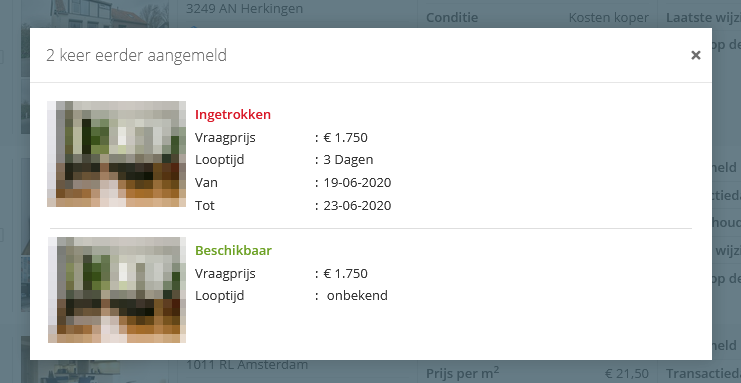Click the green Beschikbaar status label
The width and height of the screenshot is (741, 383).
[233, 250]
